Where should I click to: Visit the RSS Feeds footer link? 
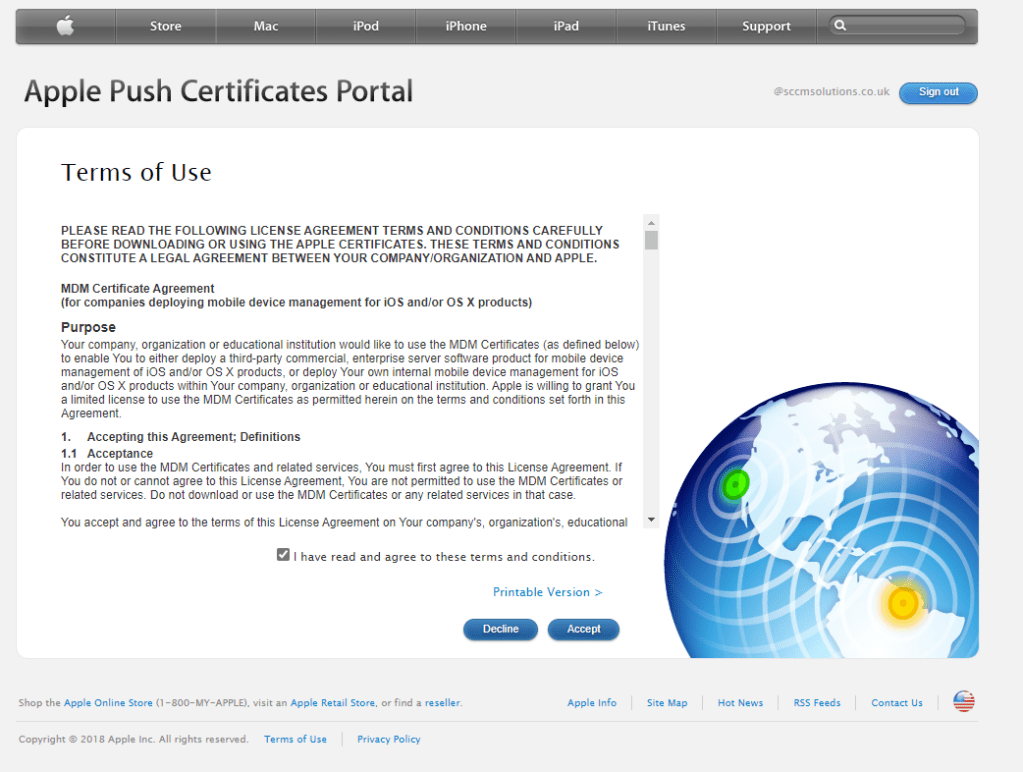click(817, 703)
